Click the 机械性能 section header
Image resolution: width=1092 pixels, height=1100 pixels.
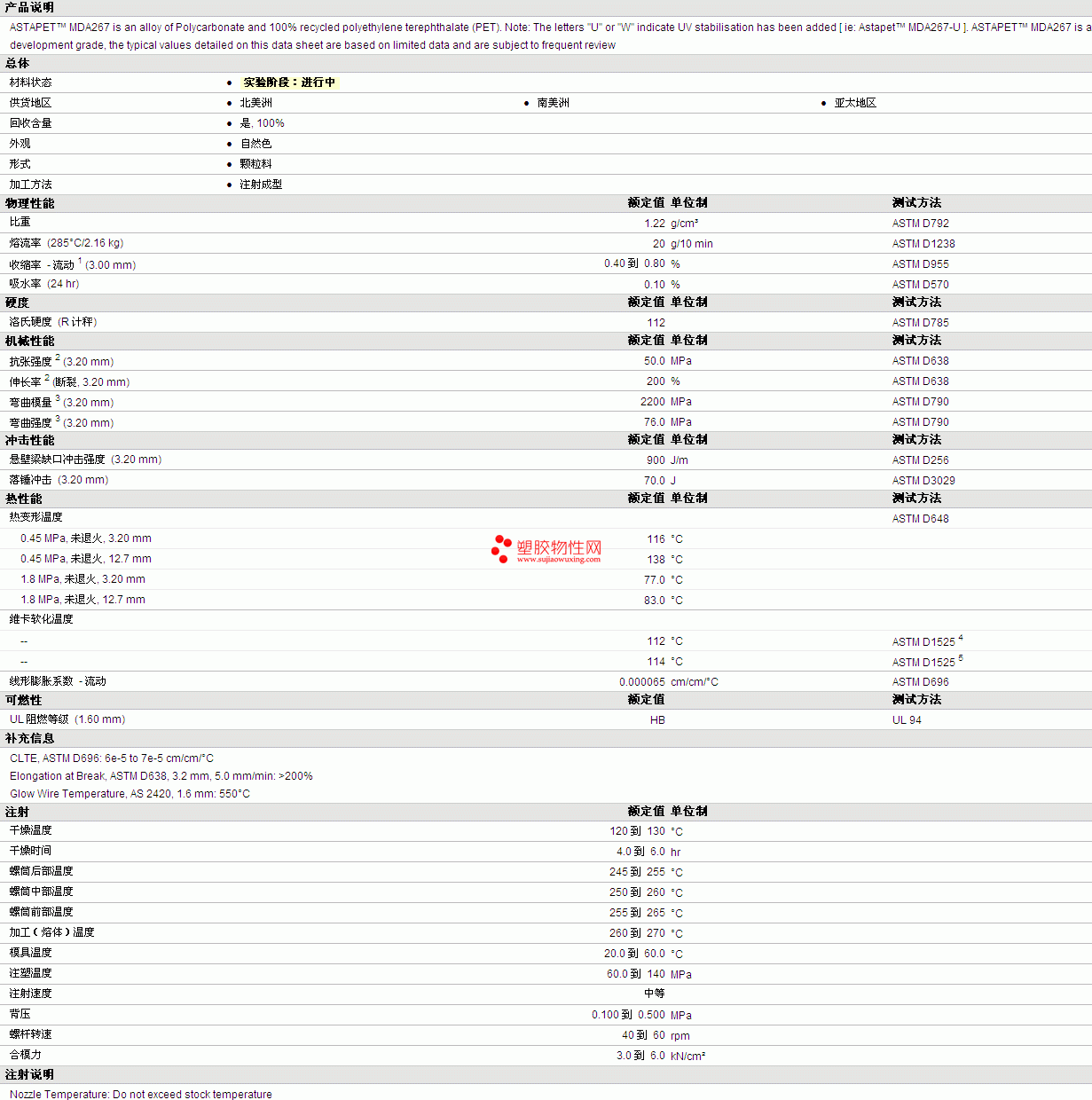click(29, 341)
